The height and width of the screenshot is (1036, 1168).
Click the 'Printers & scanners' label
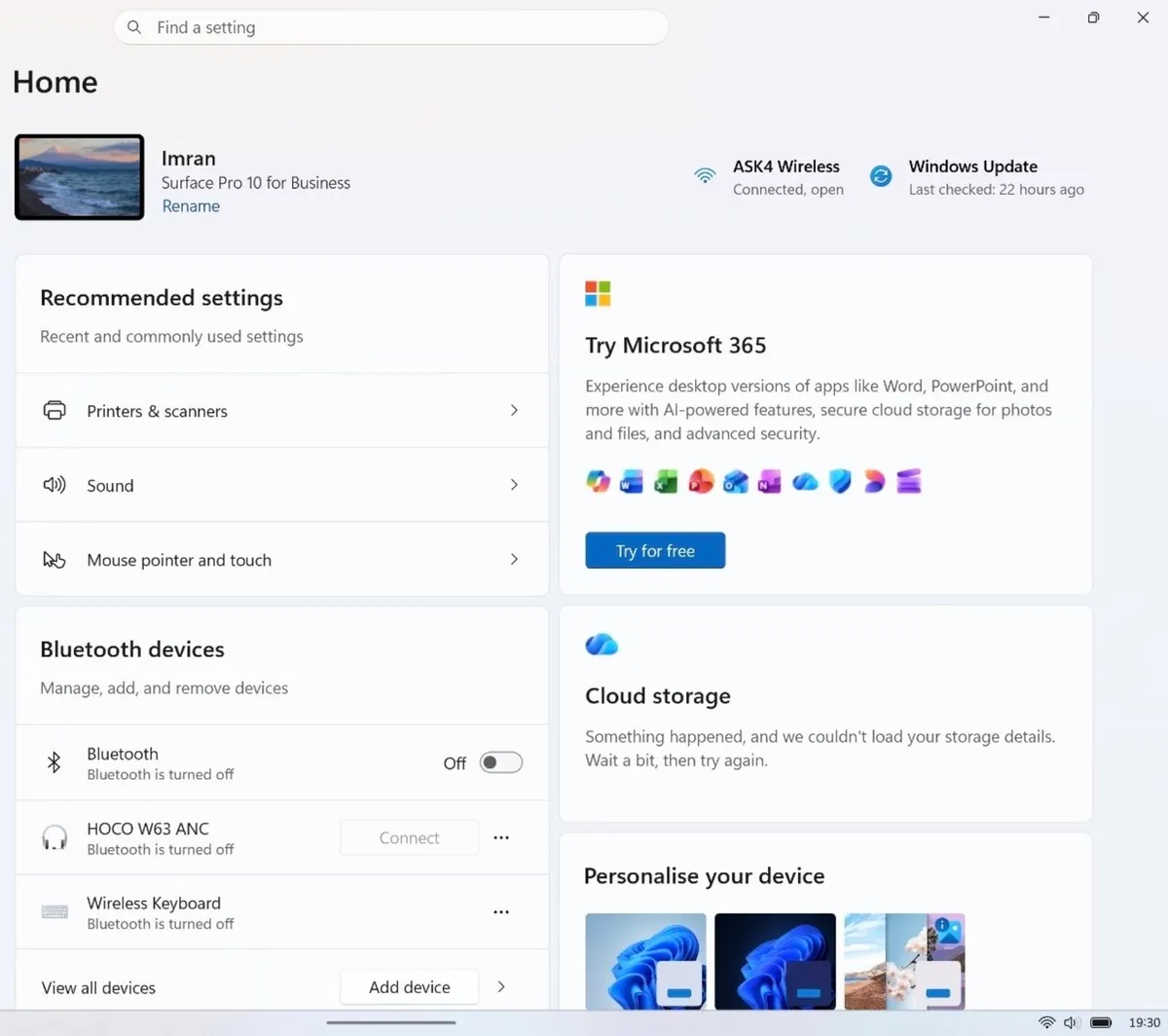click(157, 411)
